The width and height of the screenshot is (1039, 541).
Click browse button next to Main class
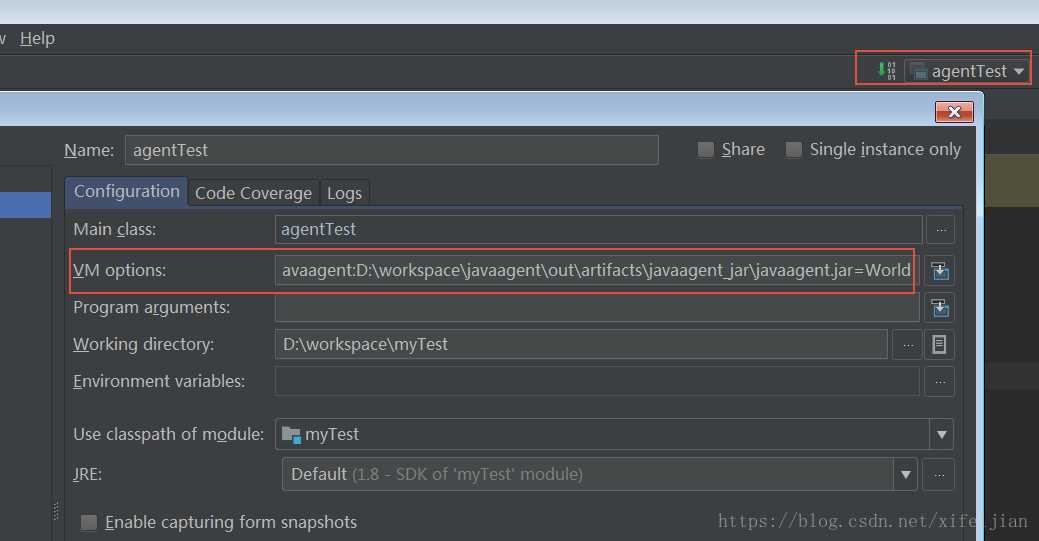(x=940, y=229)
